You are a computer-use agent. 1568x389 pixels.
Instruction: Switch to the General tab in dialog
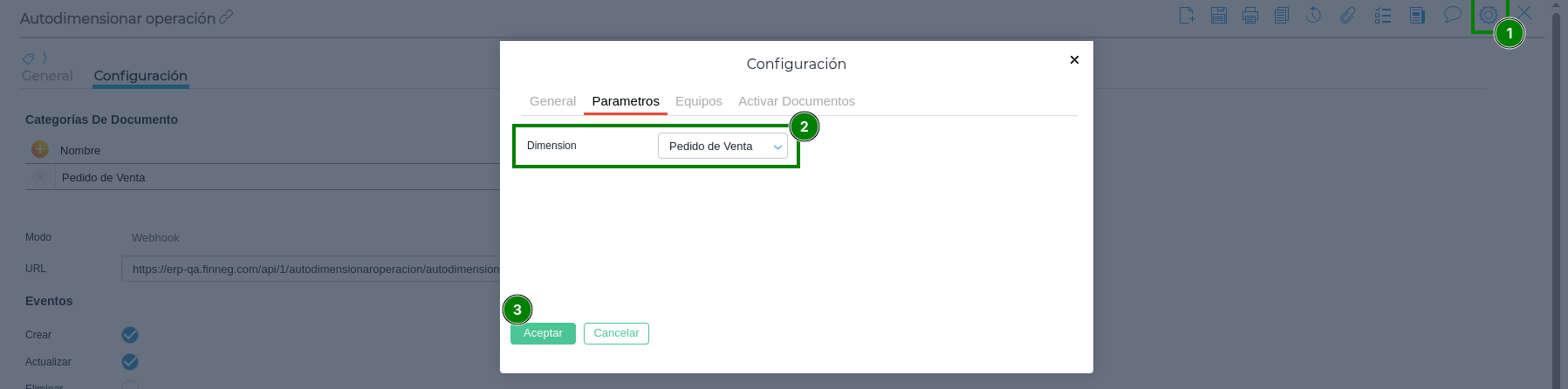point(552,101)
